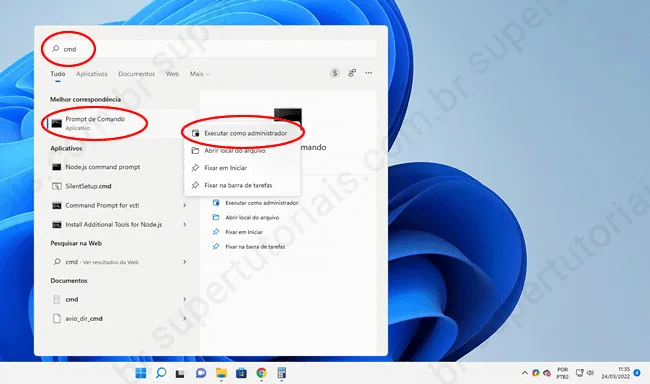Click the Node.js command prompt icon
This screenshot has height=384, width=650.
56,167
